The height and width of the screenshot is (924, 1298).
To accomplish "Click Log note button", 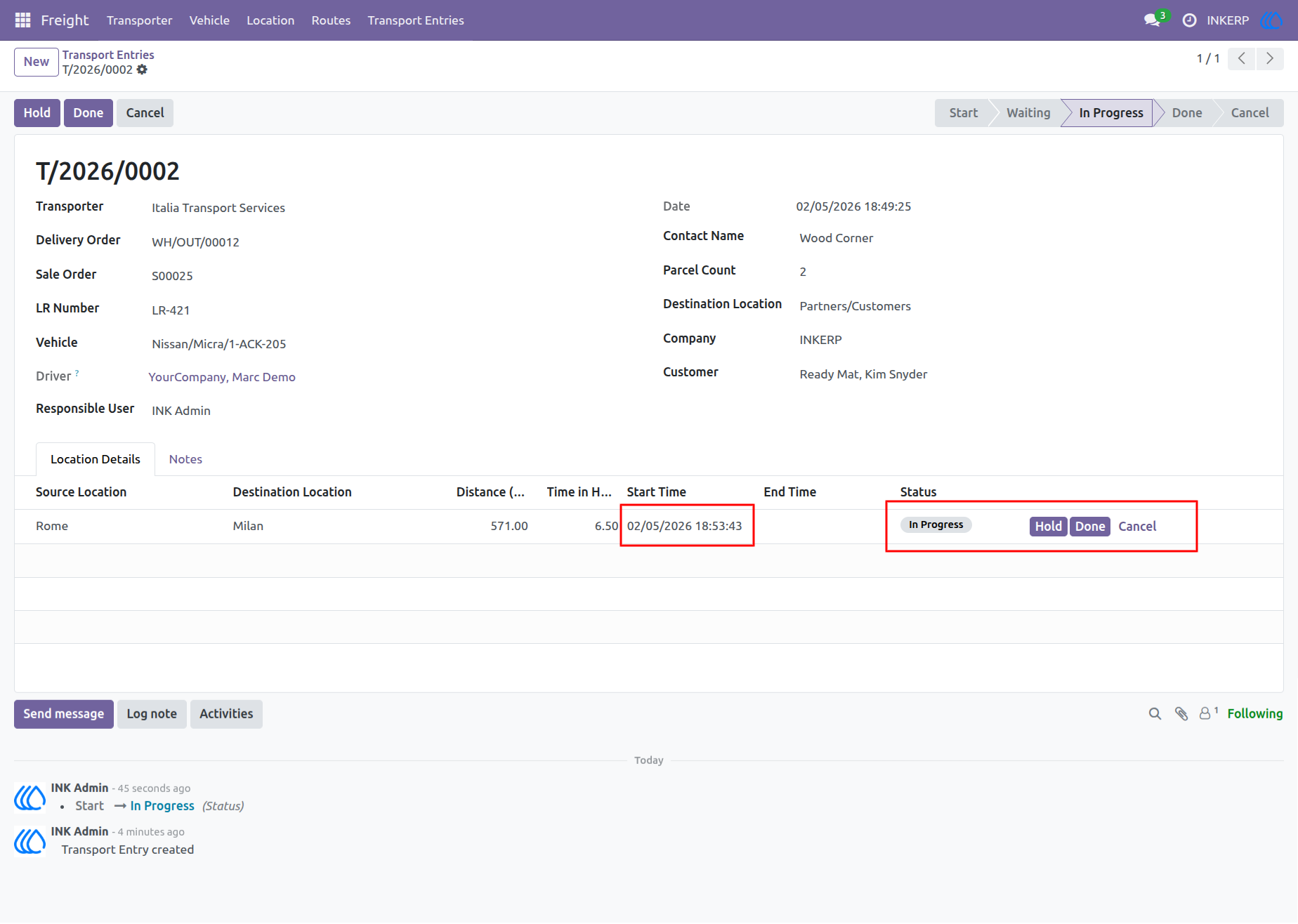I will [152, 714].
